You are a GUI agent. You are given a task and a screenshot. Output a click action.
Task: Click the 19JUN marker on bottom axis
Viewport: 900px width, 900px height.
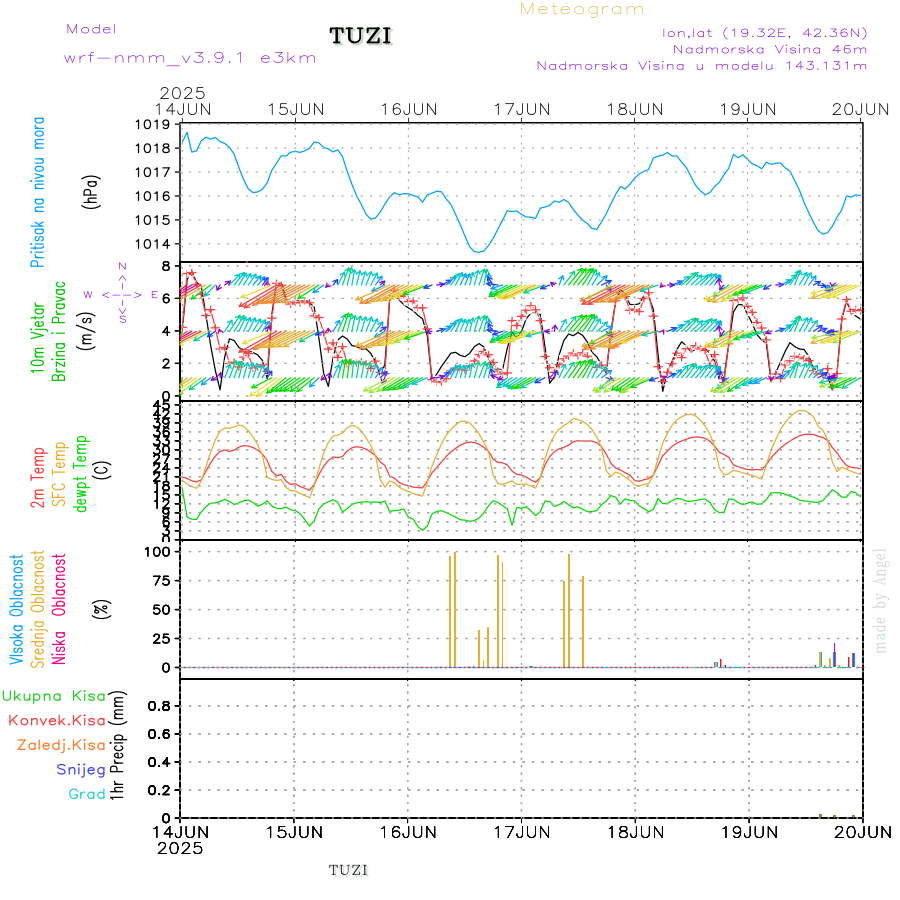(x=749, y=830)
